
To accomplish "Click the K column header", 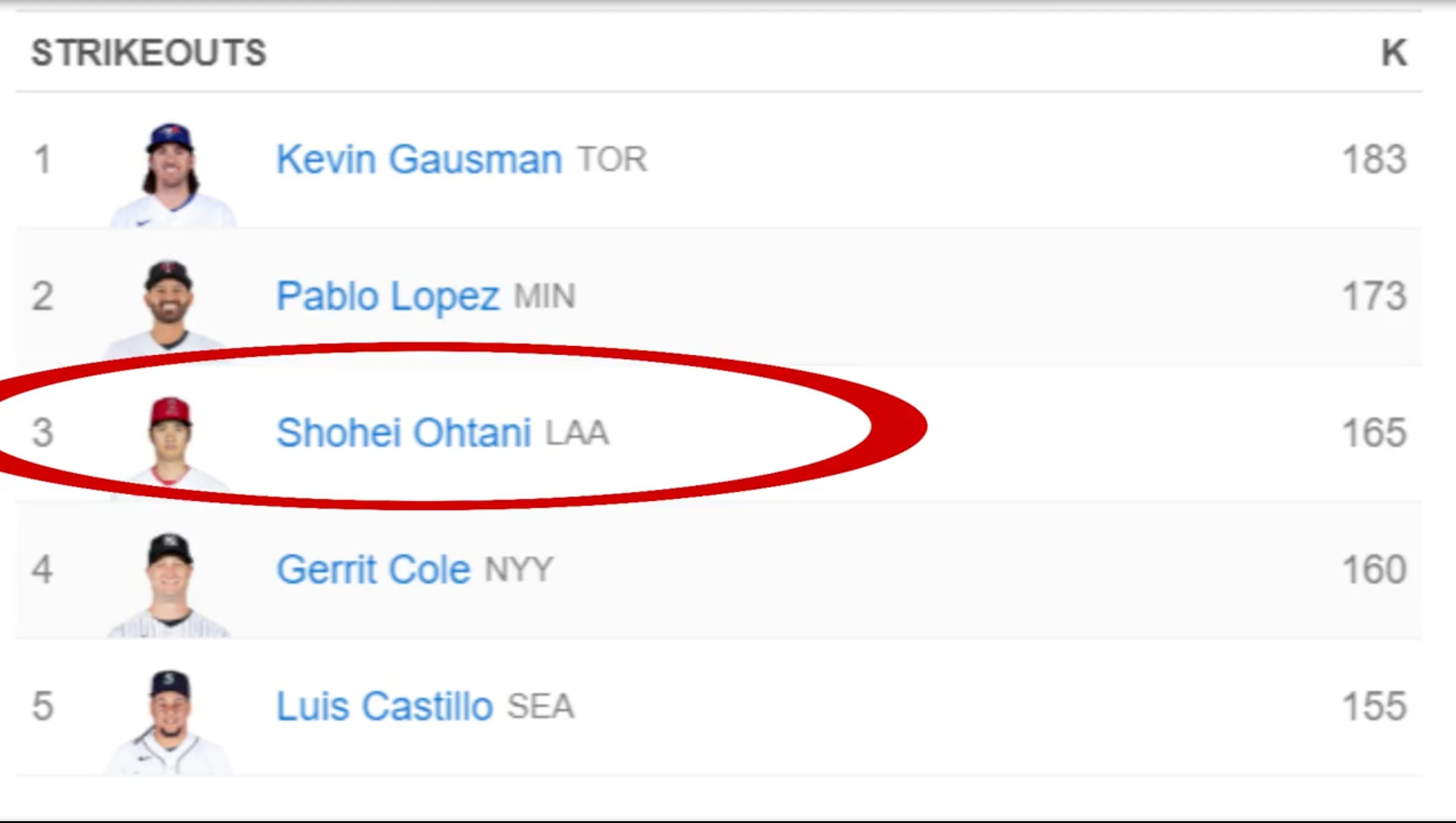I will (1394, 53).
